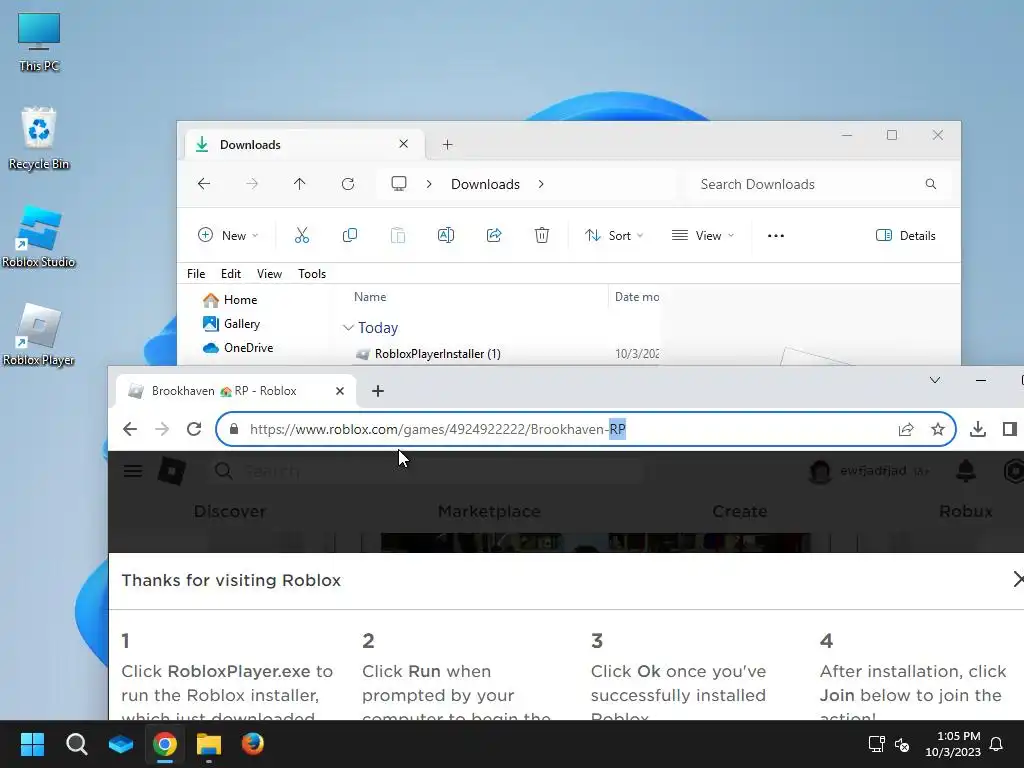Toggle the Details pane in Explorer
1024x768 pixels.
(906, 236)
